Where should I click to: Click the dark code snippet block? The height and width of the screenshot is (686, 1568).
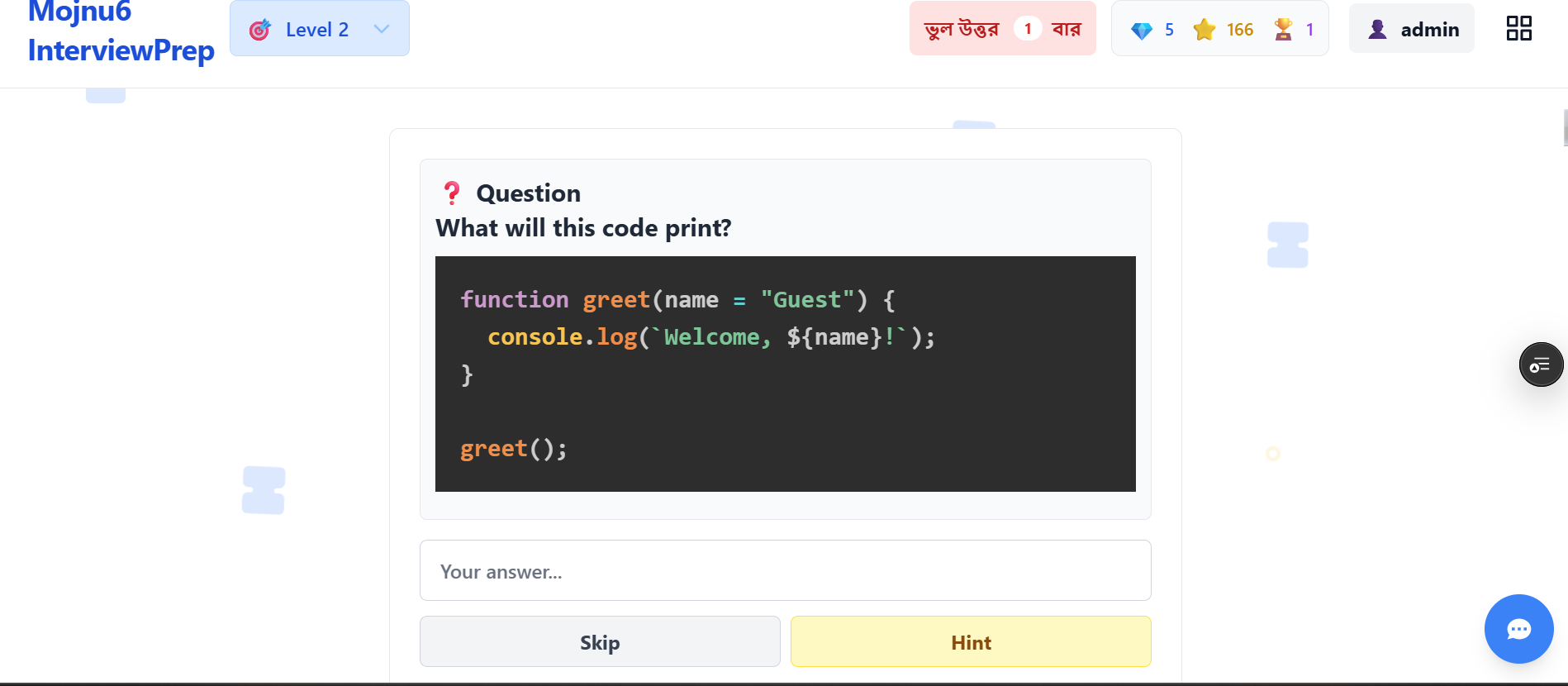point(785,374)
